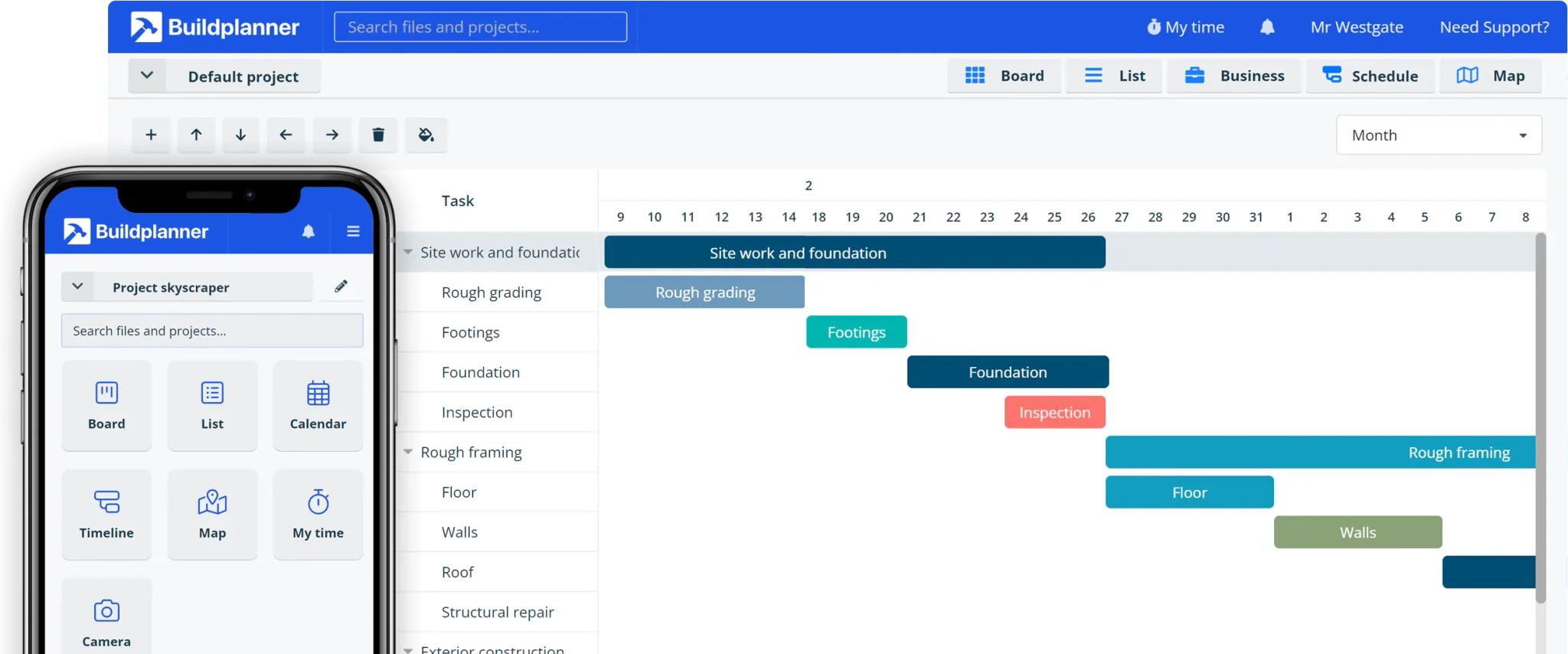Open Board tile on phone
The width and height of the screenshot is (1568, 654).
[x=106, y=405]
